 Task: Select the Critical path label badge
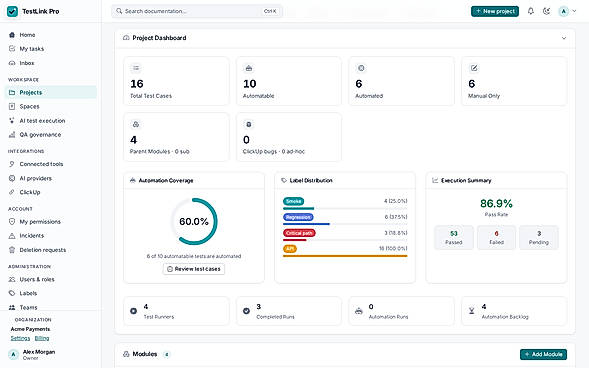click(299, 233)
